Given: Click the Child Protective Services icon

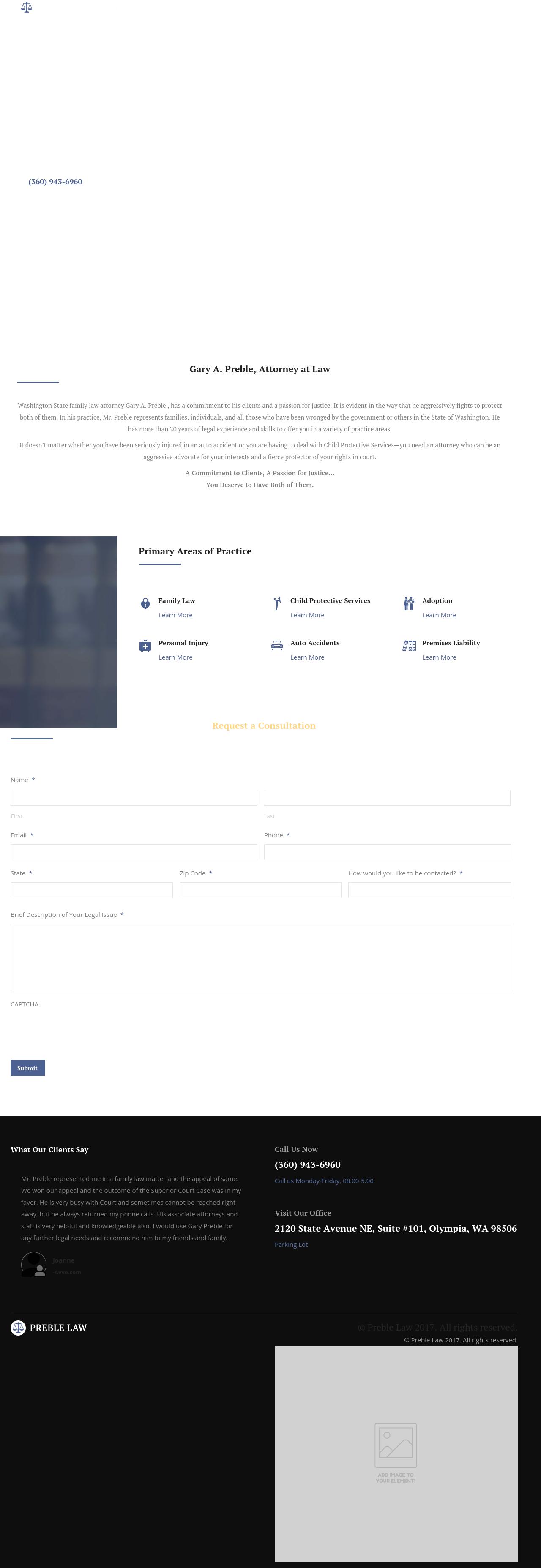Looking at the screenshot, I should [x=277, y=603].
